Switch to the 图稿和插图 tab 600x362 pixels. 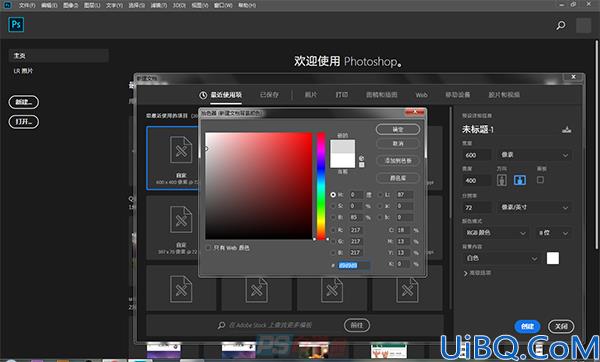coord(382,95)
